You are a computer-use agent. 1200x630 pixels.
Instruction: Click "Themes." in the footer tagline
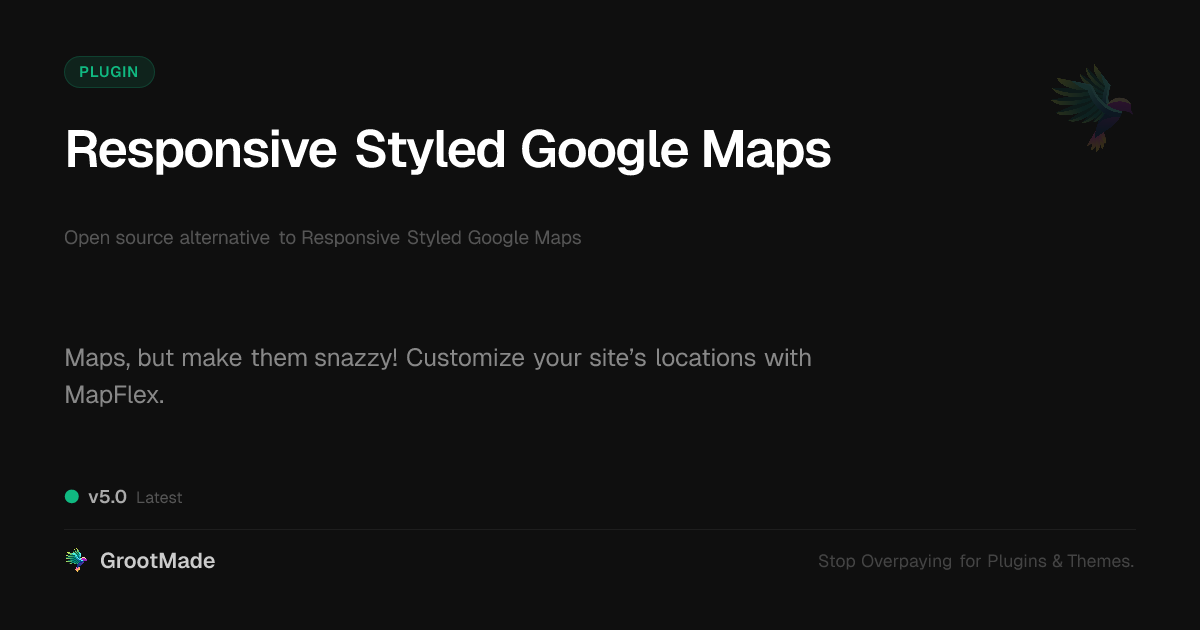click(x=1100, y=562)
